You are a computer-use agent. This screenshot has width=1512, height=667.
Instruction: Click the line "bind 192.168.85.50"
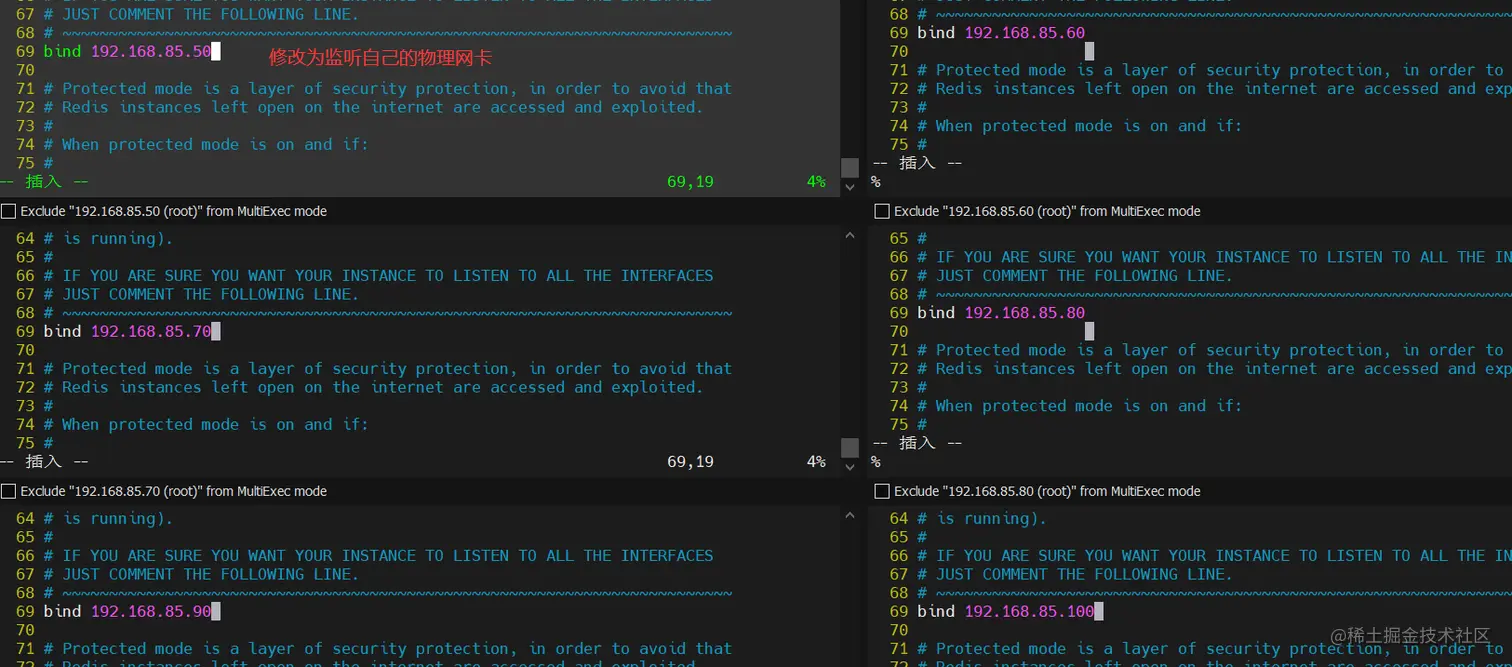[x=127, y=51]
